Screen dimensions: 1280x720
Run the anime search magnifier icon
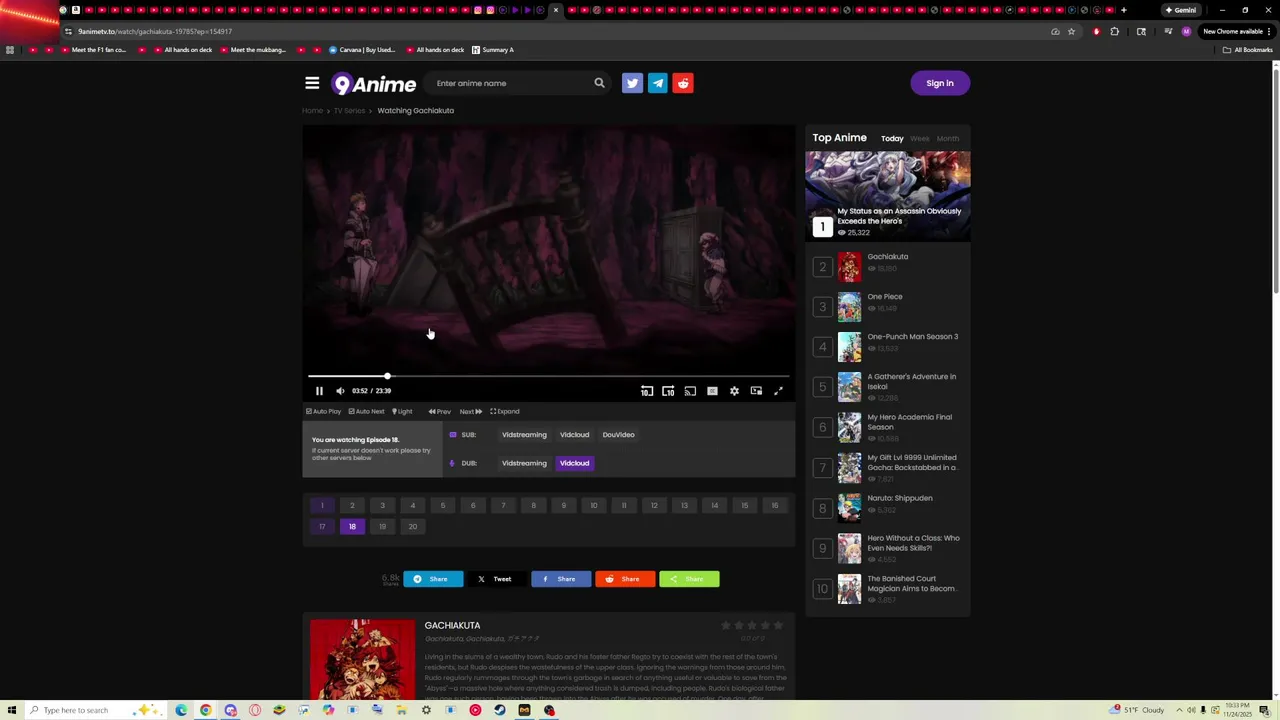coord(599,83)
